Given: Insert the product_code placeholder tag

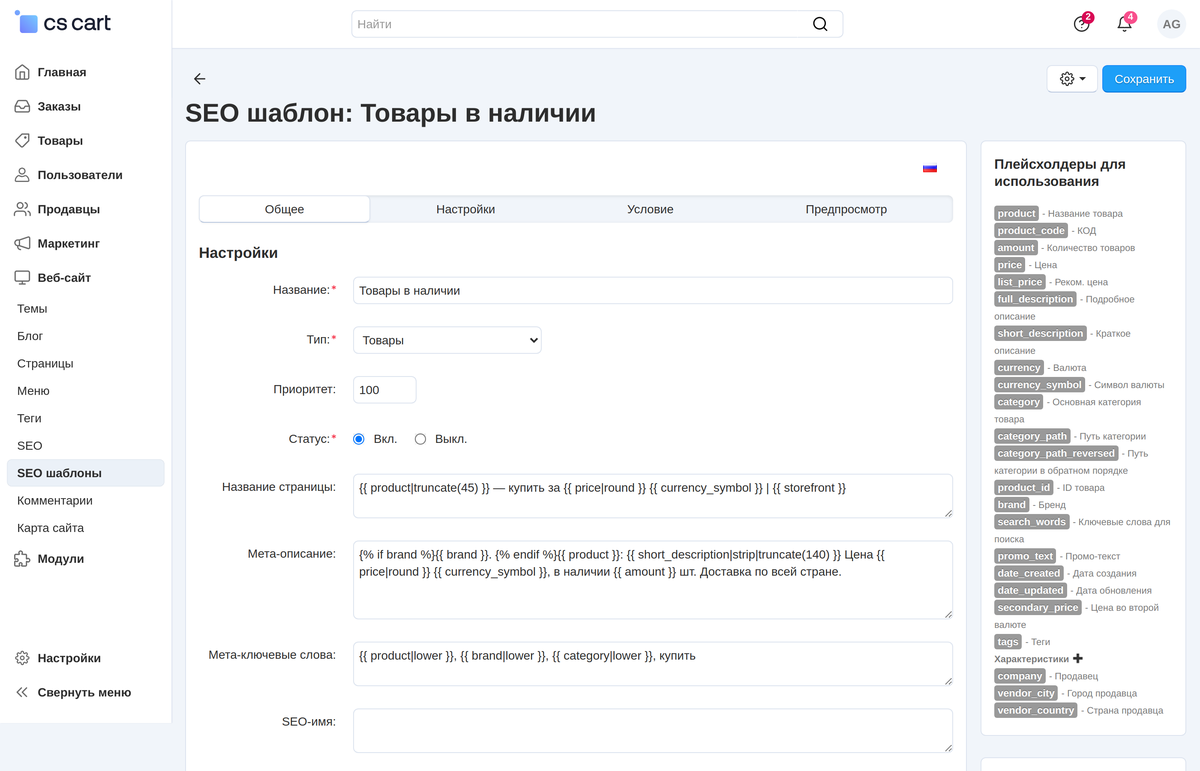Looking at the screenshot, I should [x=1032, y=230].
